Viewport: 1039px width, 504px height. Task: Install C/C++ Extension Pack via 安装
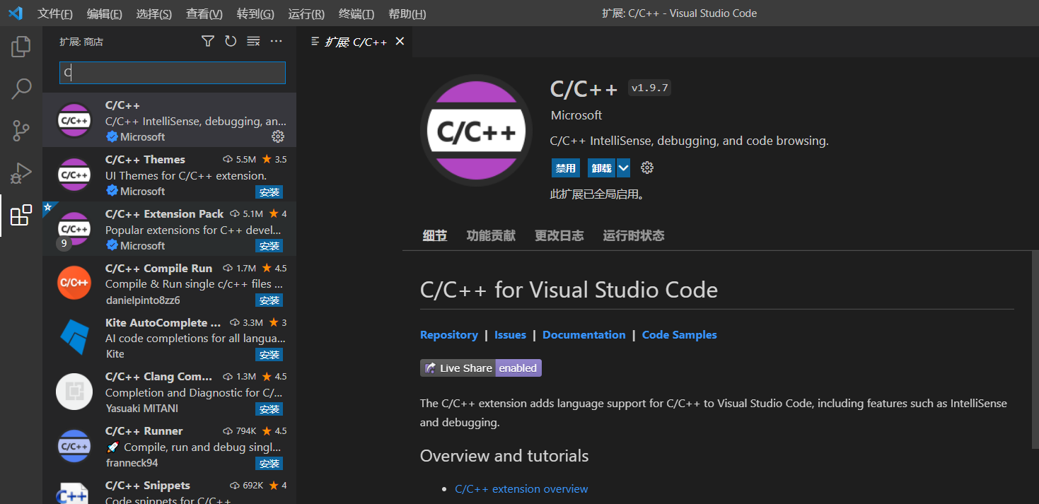pyautogui.click(x=269, y=246)
